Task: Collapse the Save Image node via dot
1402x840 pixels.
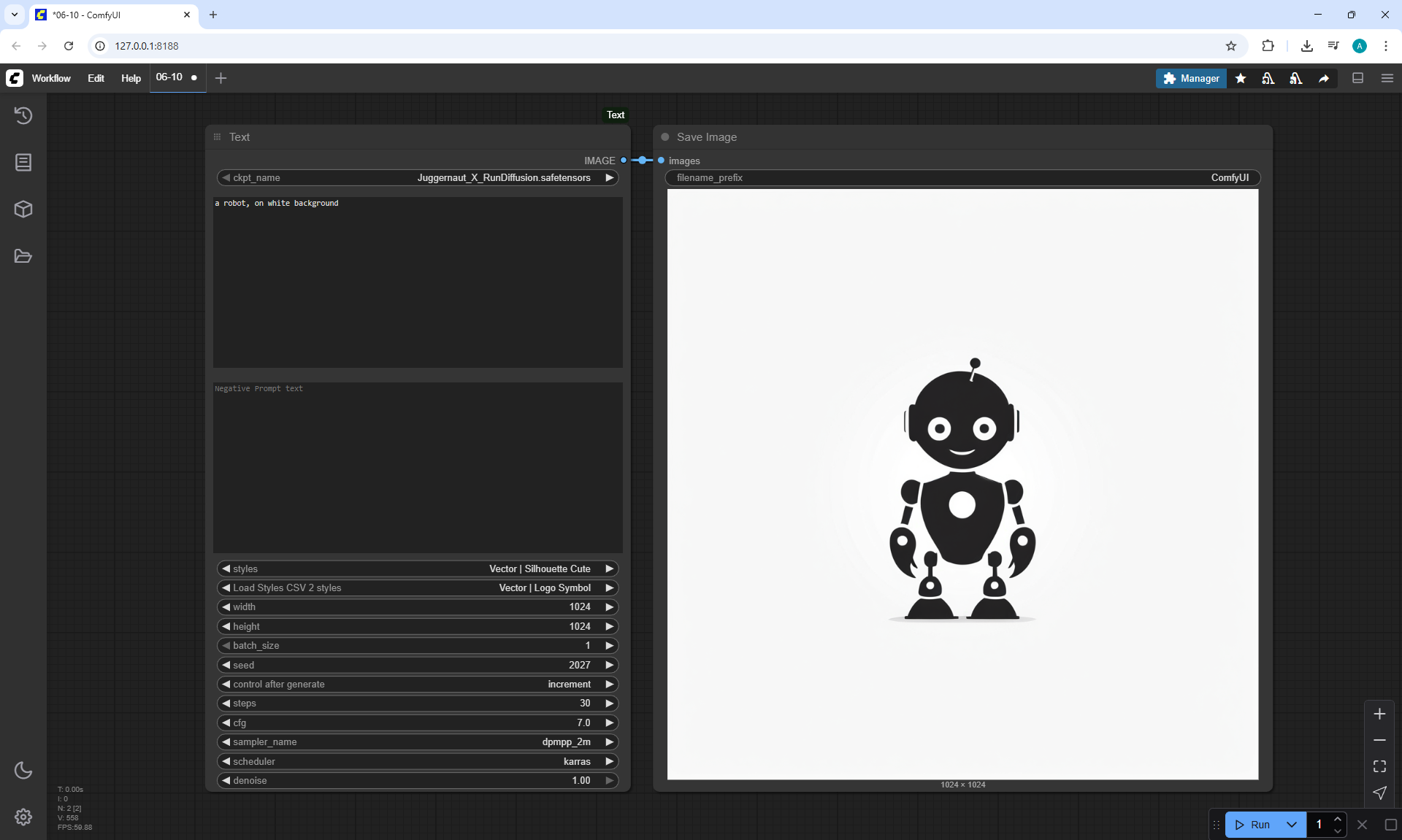Action: coord(665,137)
